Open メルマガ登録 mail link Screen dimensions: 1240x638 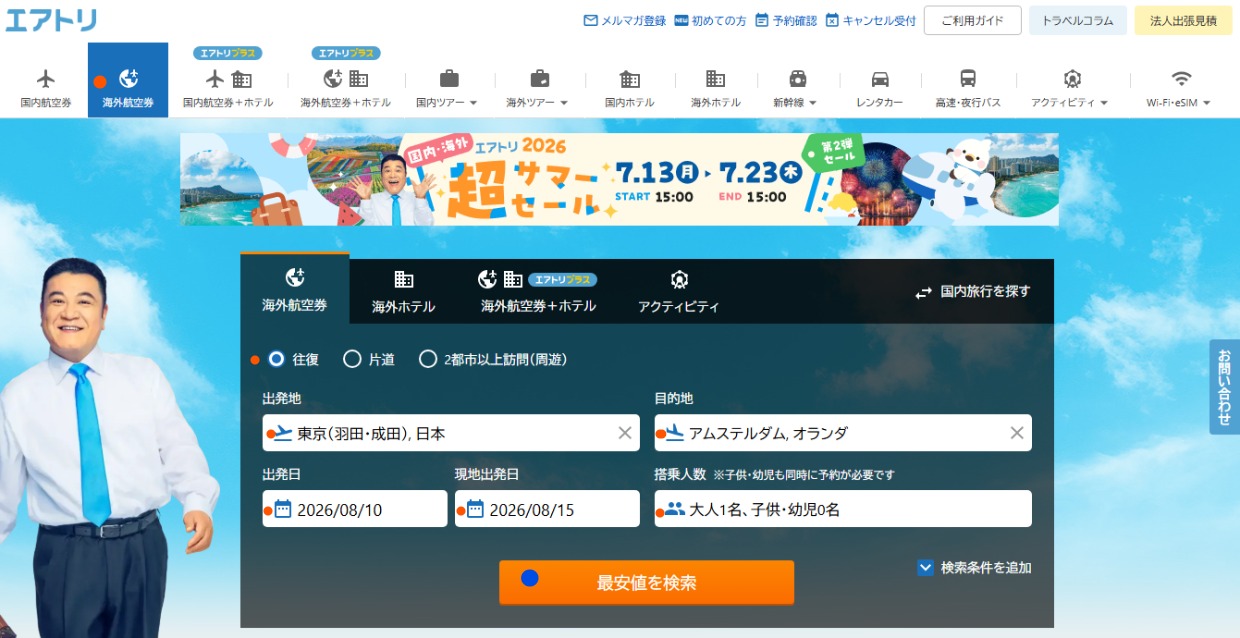tap(624, 20)
